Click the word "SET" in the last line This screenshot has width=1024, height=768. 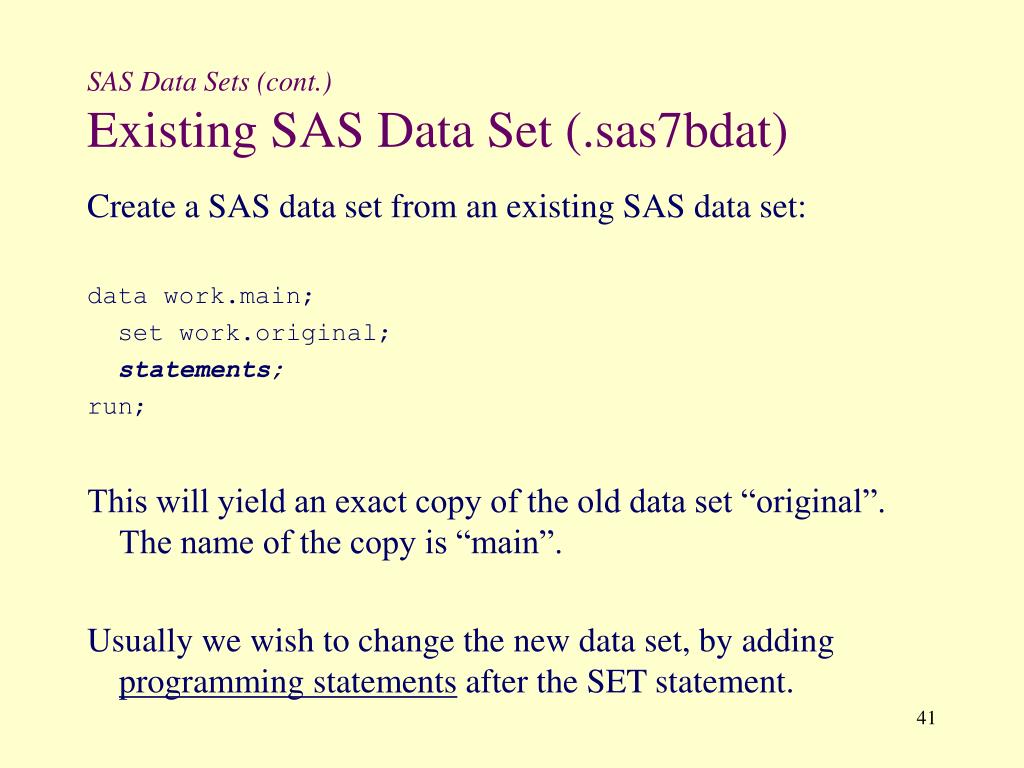tap(614, 683)
